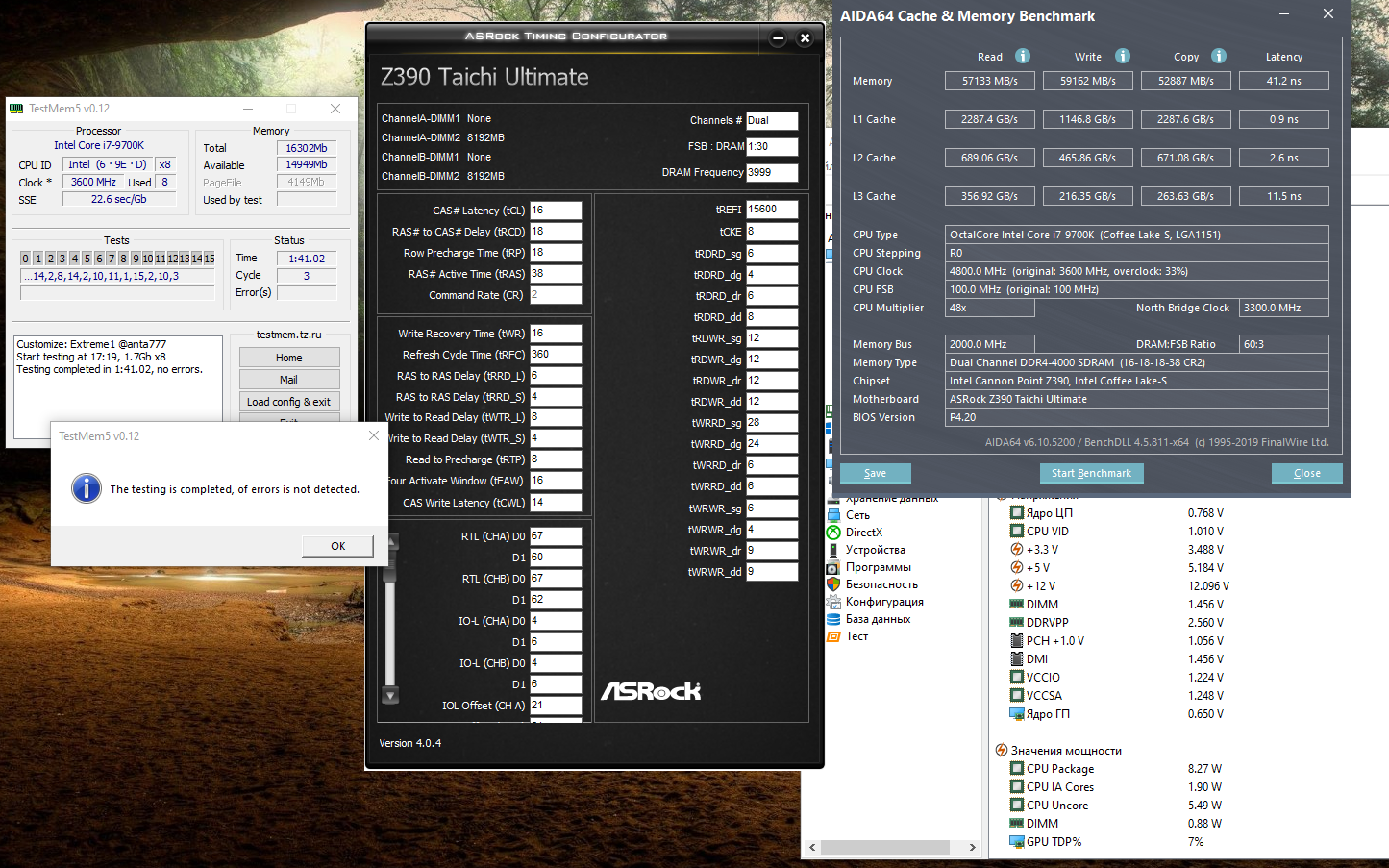Screen dimensions: 1389x868
Task: Click the VCCSA chip icon
Action: point(1016,696)
